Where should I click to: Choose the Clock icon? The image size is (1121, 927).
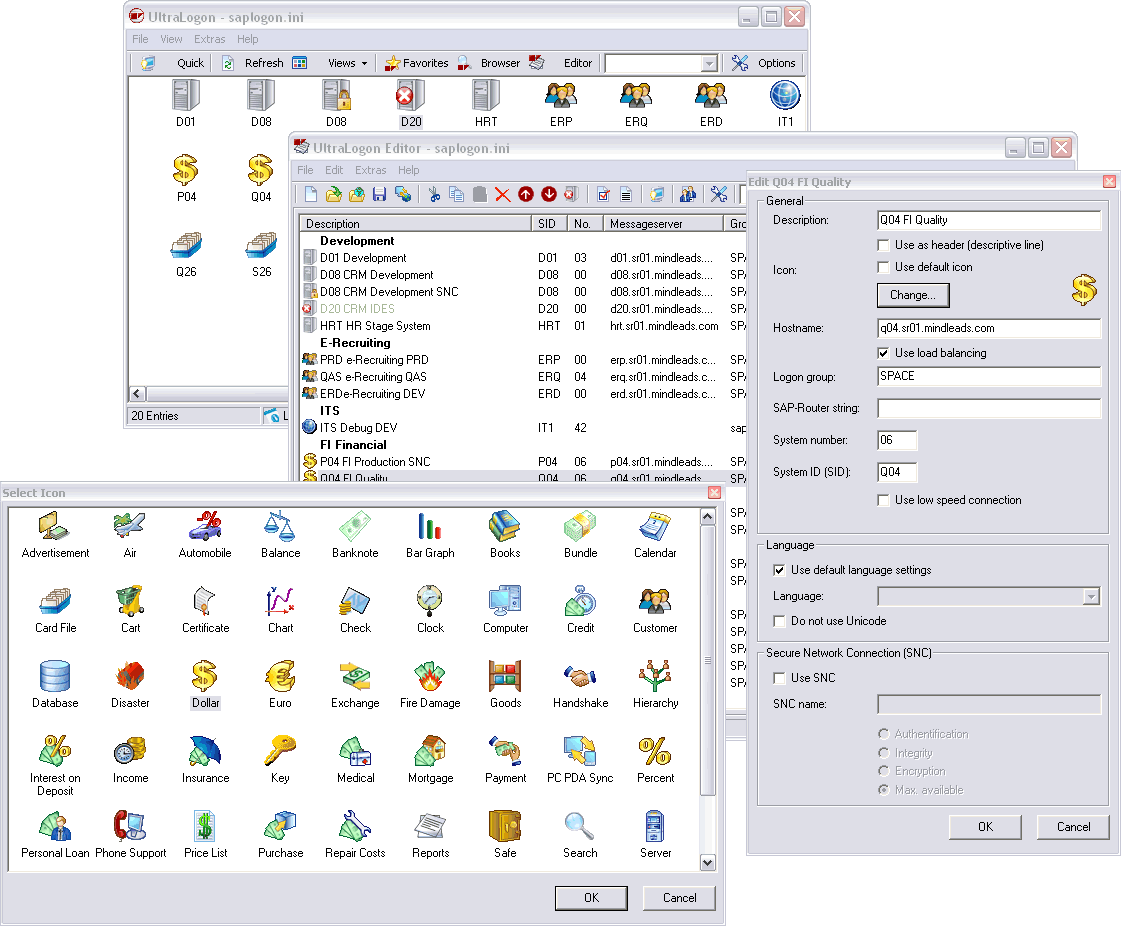(x=430, y=609)
